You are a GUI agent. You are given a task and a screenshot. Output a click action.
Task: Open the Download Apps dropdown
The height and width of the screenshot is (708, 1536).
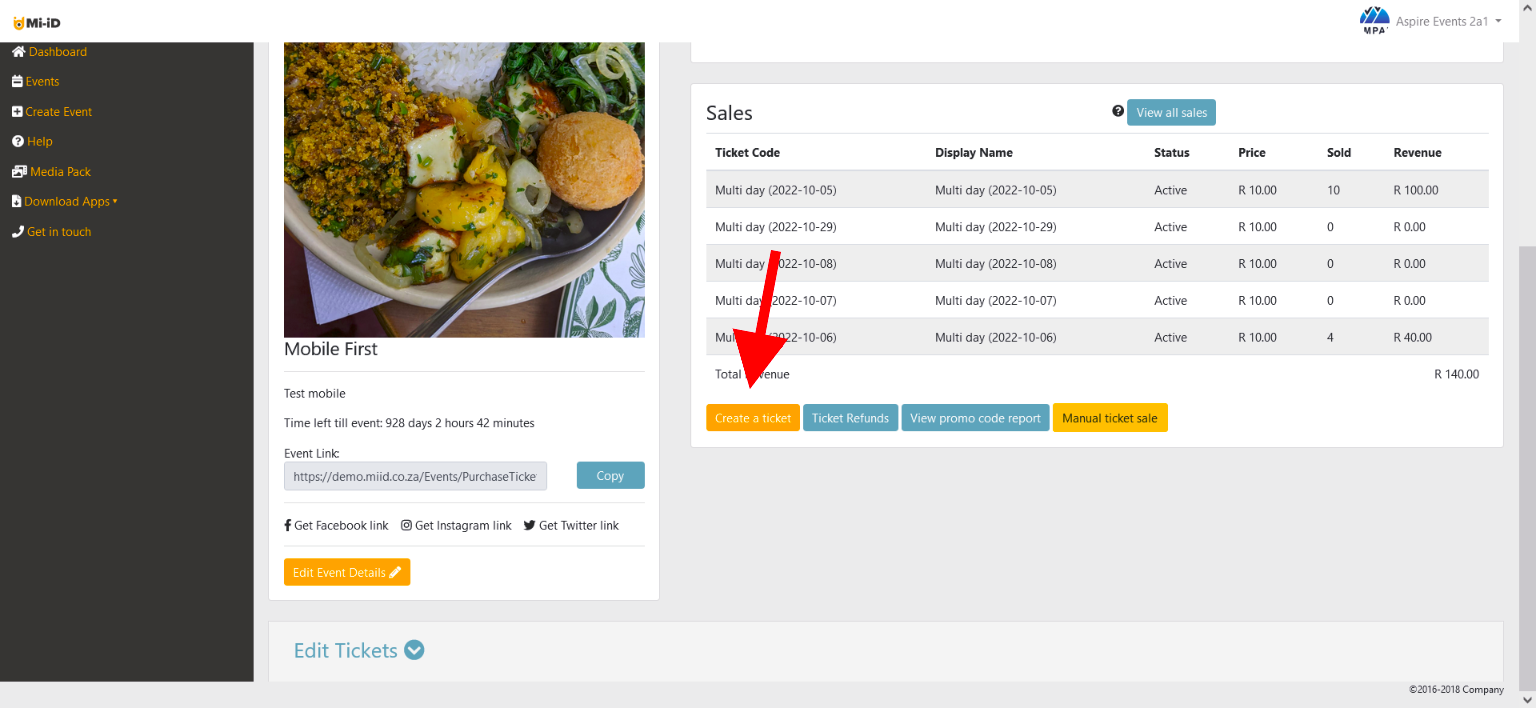click(65, 202)
